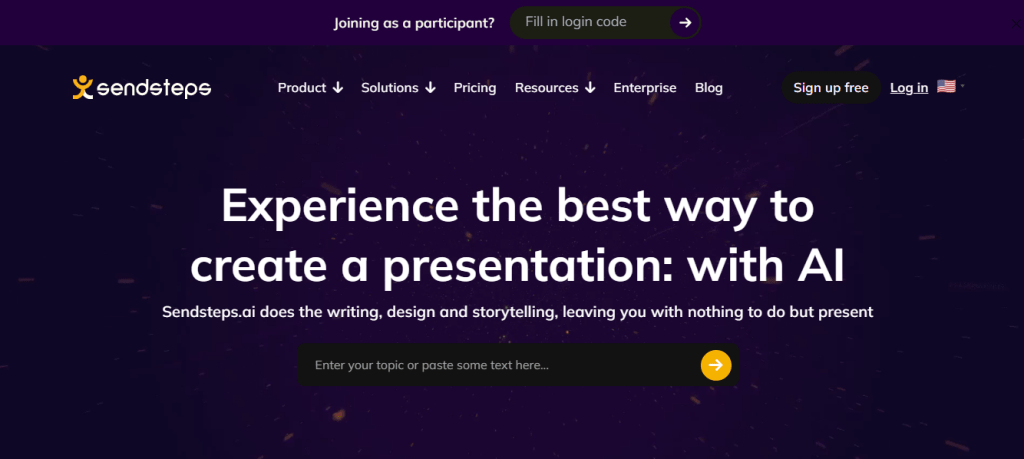Expand the Resources menu down arrow

pyautogui.click(x=590, y=87)
